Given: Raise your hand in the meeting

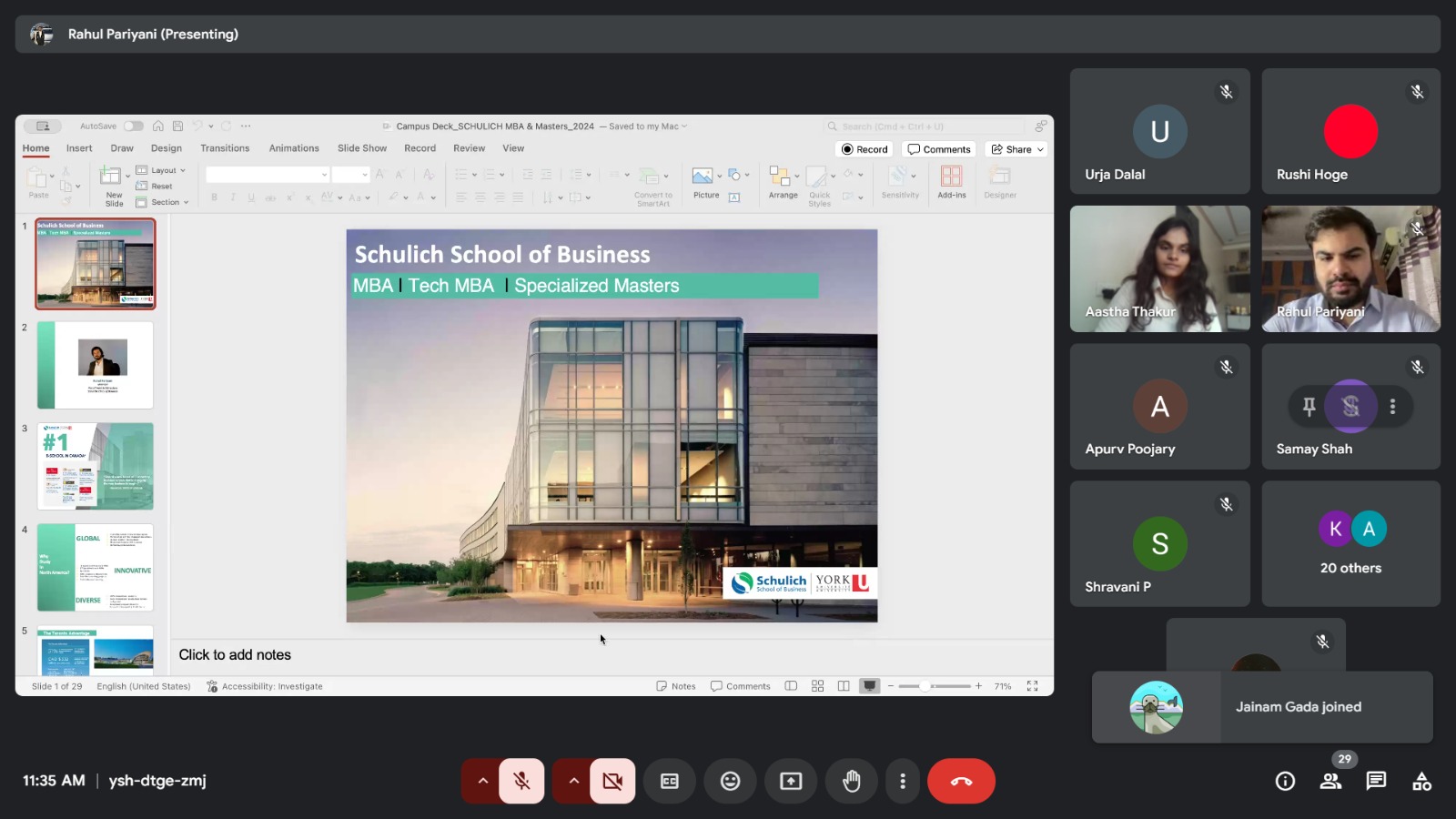Looking at the screenshot, I should 852,781.
